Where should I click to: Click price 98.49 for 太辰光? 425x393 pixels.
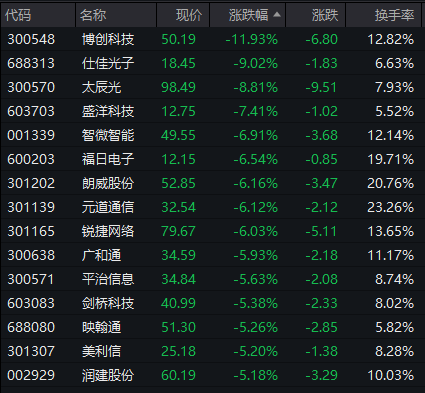pyautogui.click(x=178, y=87)
